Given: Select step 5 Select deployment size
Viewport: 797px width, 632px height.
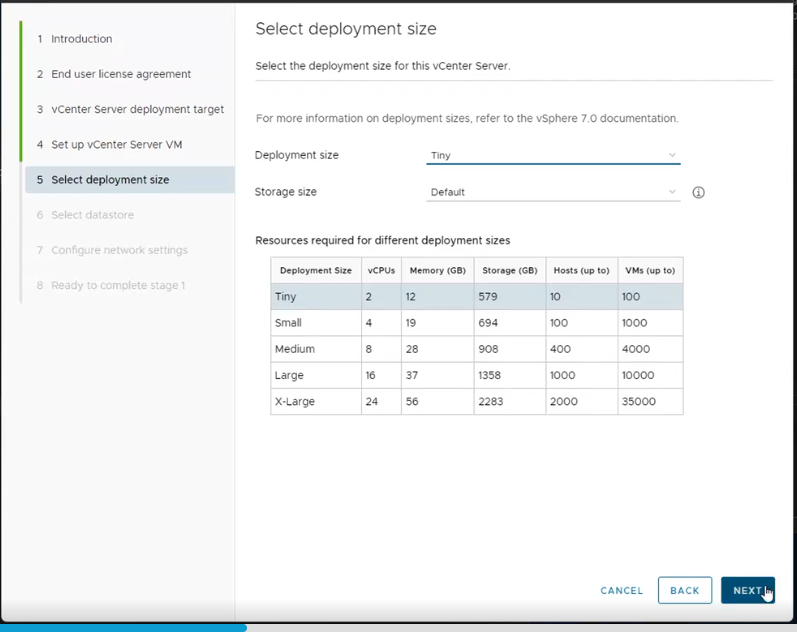Looking at the screenshot, I should (130, 179).
